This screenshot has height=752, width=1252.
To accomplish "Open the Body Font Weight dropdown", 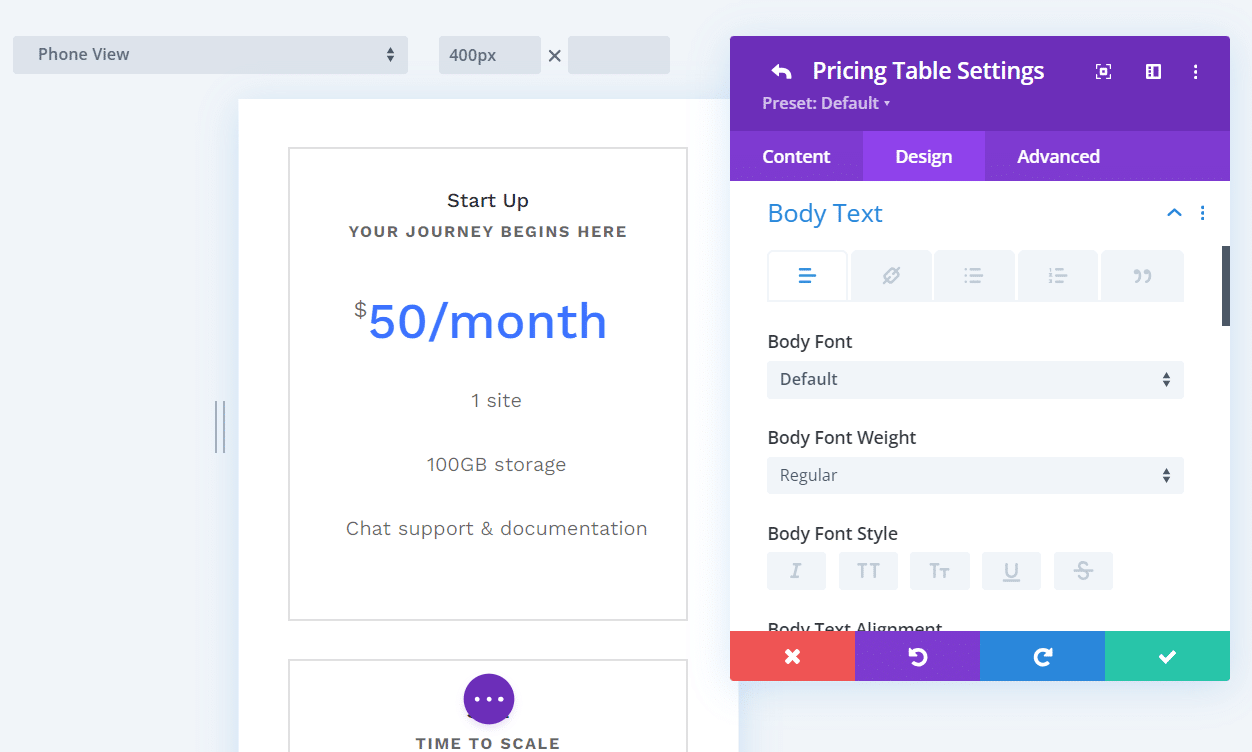I will (x=975, y=475).
